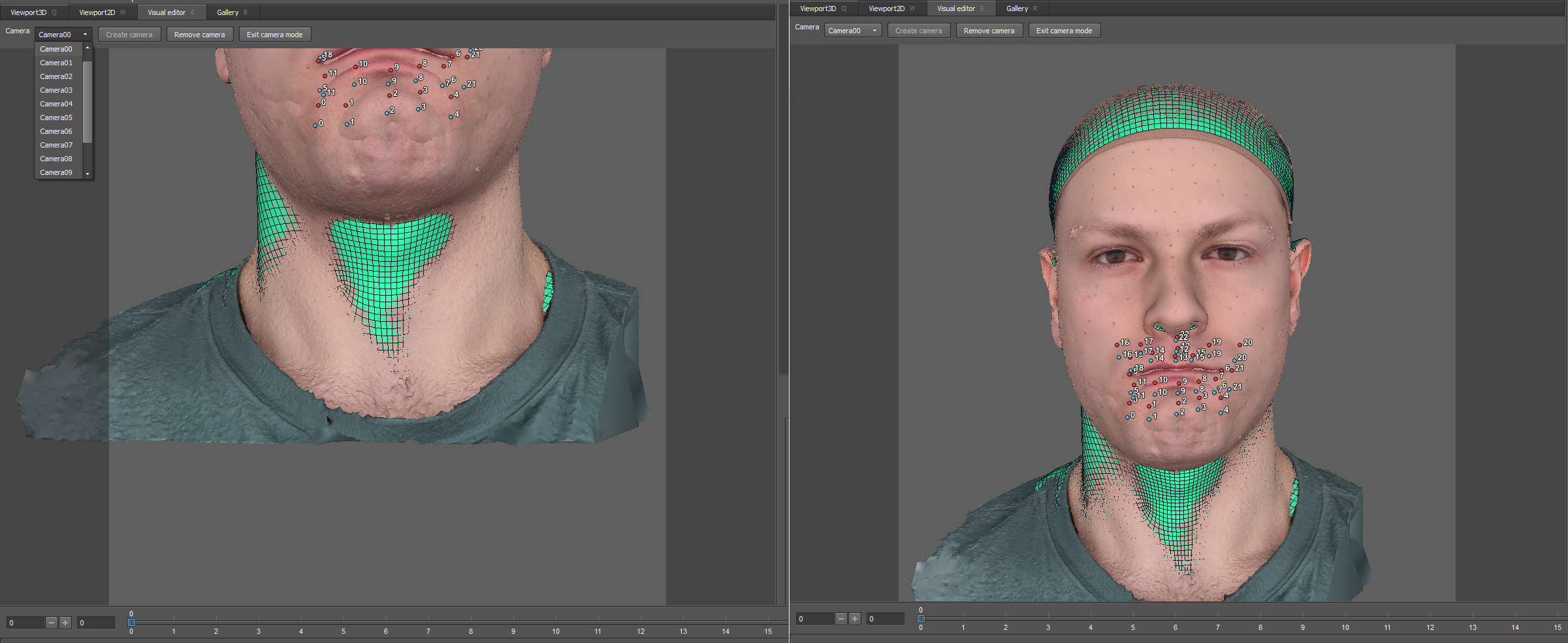
Task: Click Create camera button in right window
Action: (919, 31)
